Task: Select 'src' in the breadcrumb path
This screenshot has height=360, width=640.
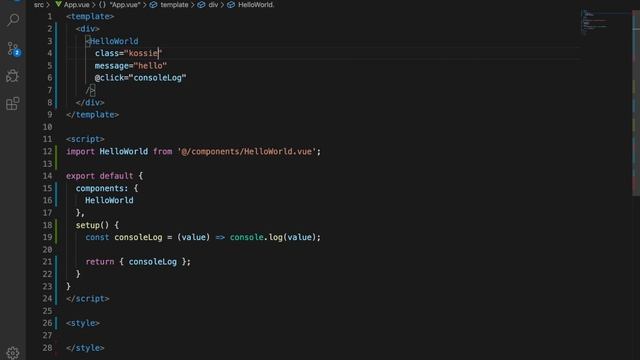Action: point(39,5)
